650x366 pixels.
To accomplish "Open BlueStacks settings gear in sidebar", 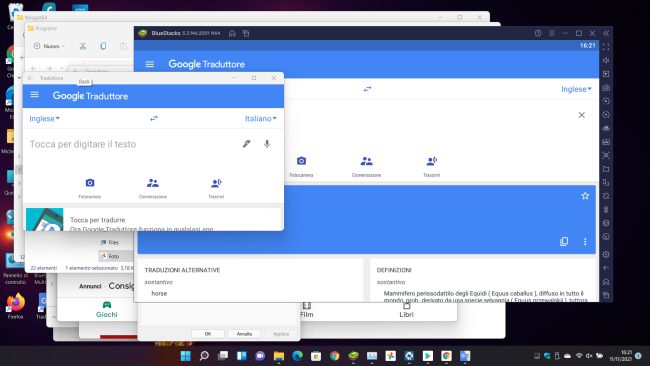I will (x=606, y=254).
